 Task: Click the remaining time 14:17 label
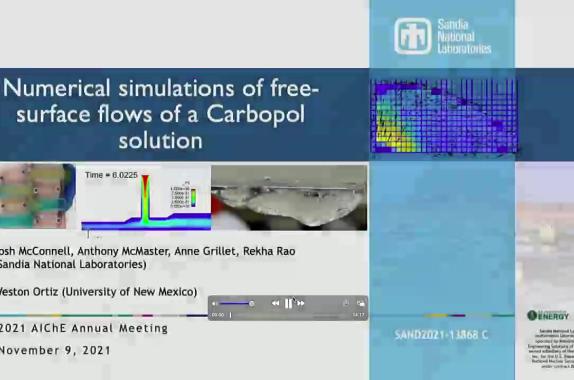point(358,314)
